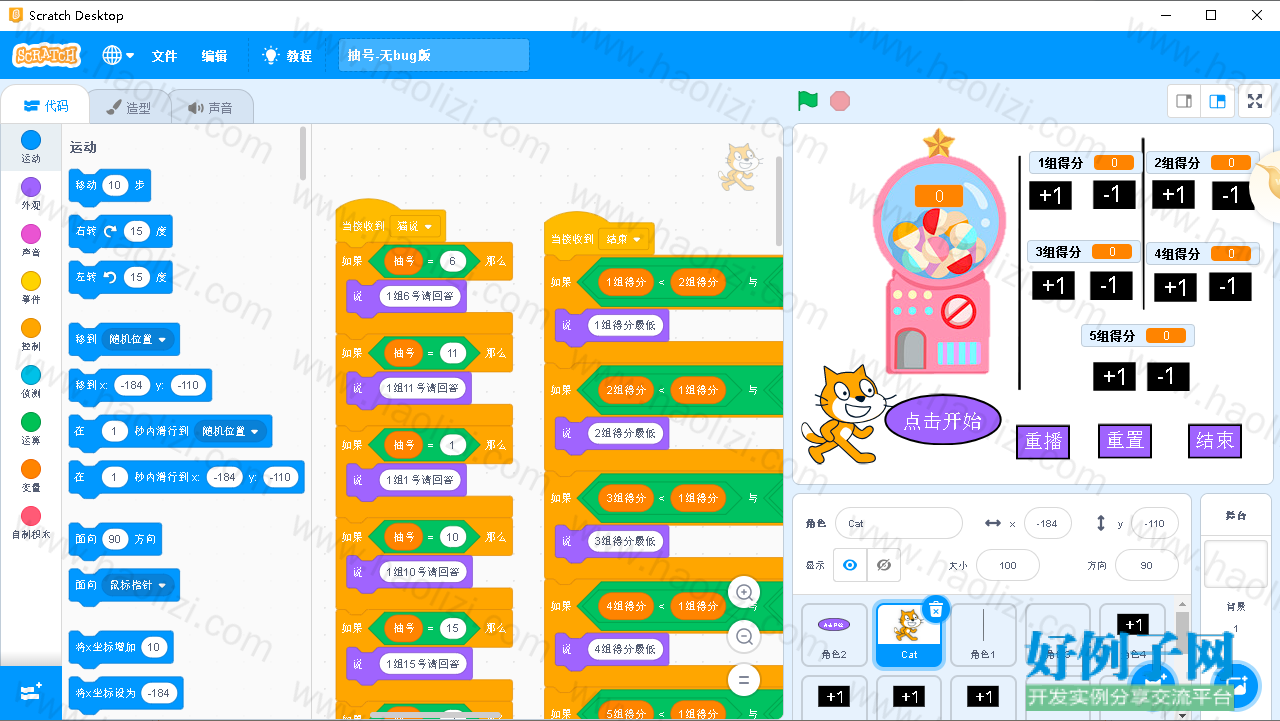Select the stage backdrop thumbnail

1236,566
